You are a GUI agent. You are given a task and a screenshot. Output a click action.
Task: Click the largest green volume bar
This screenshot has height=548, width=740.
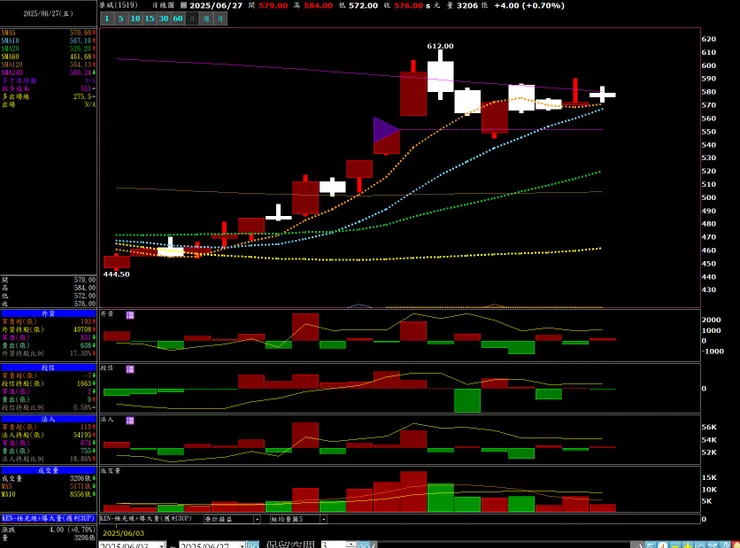441,498
